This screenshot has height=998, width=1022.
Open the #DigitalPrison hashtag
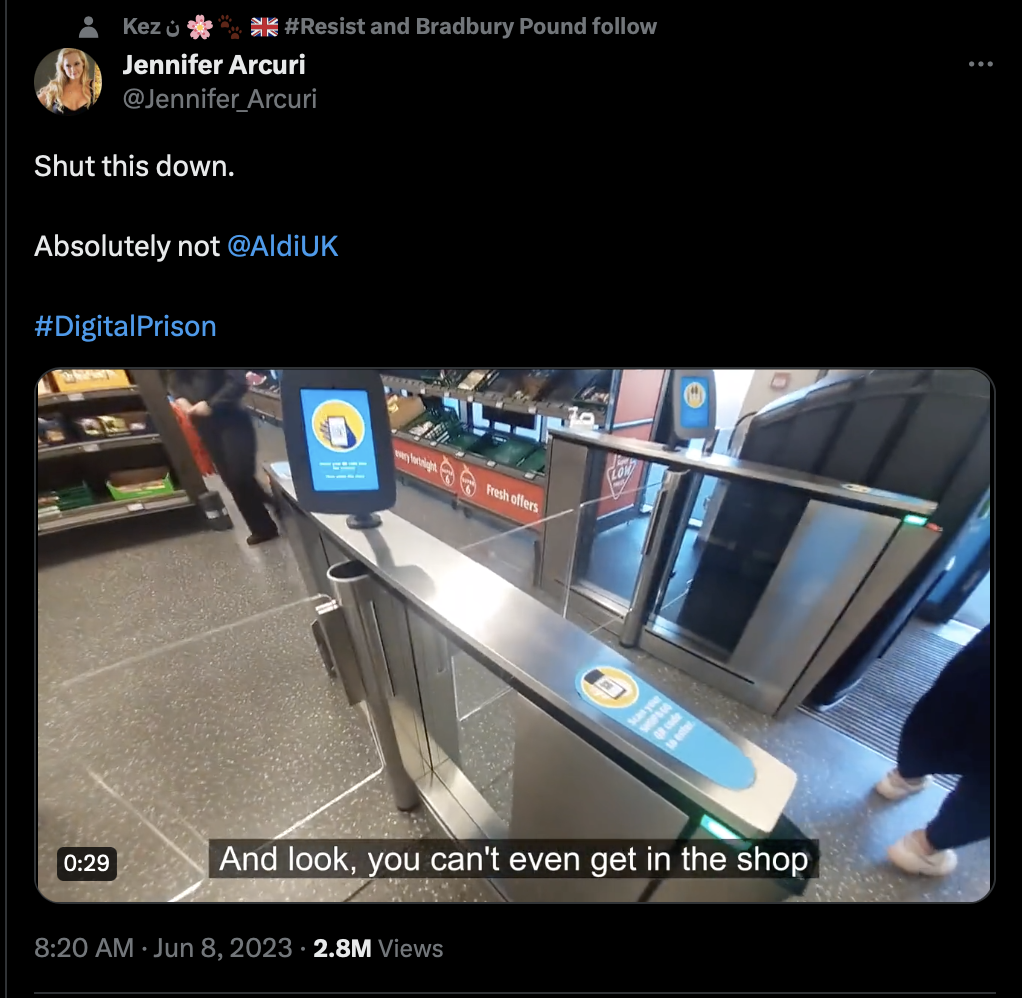click(x=125, y=326)
